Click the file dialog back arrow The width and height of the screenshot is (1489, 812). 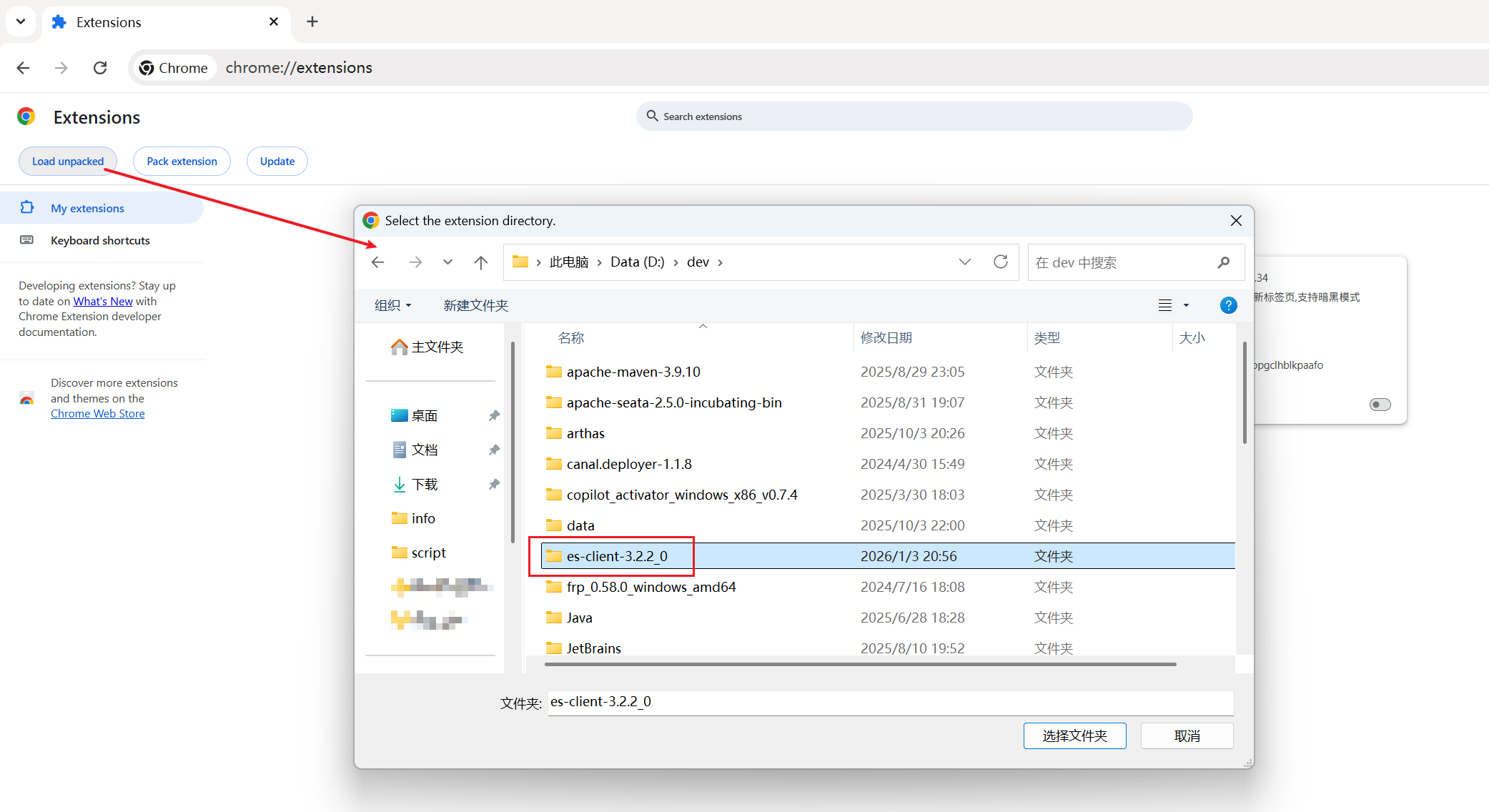click(378, 262)
